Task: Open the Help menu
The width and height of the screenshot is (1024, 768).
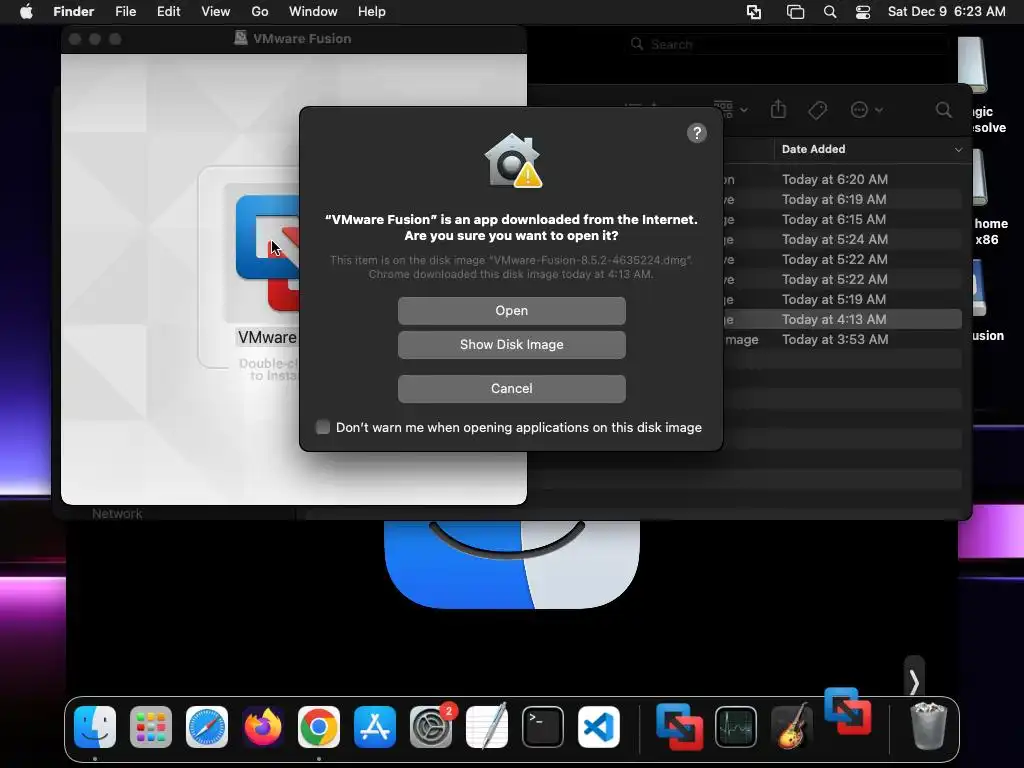Action: click(x=372, y=12)
